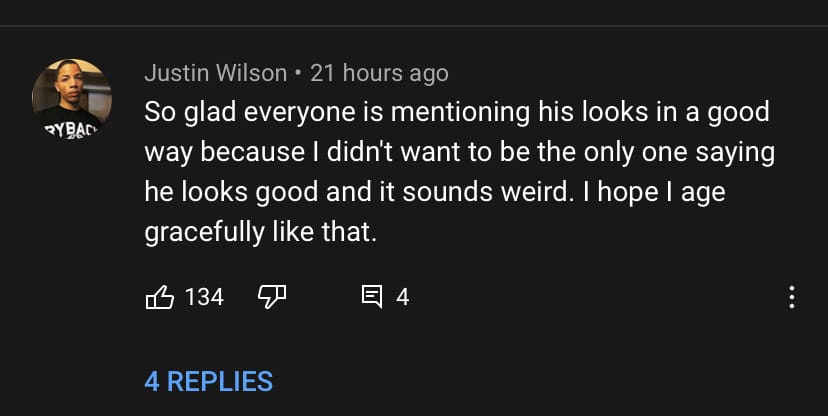
Task: Click the word "REPLIES" in blue
Action: [x=219, y=381]
